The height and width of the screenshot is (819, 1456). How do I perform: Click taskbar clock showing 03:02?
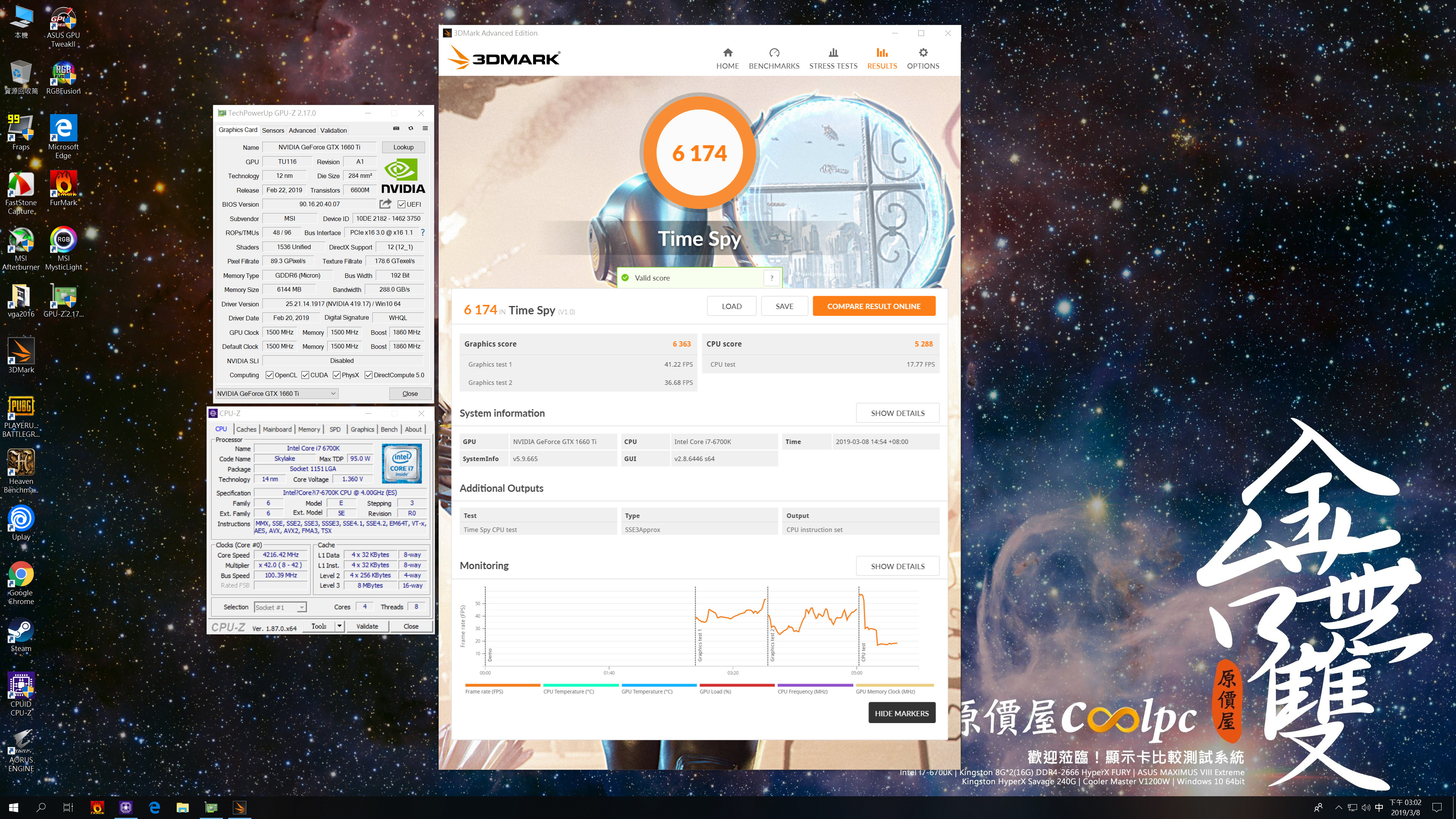pos(1405,807)
